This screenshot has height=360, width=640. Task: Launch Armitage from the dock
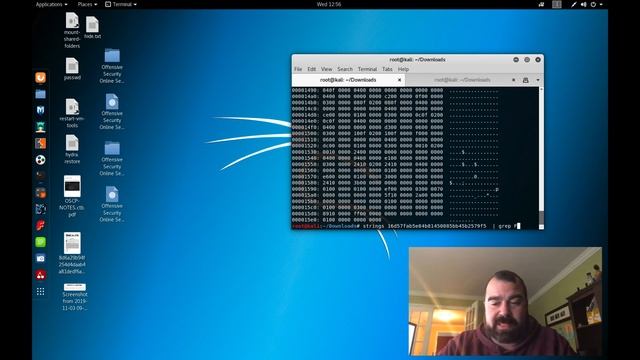tap(40, 127)
